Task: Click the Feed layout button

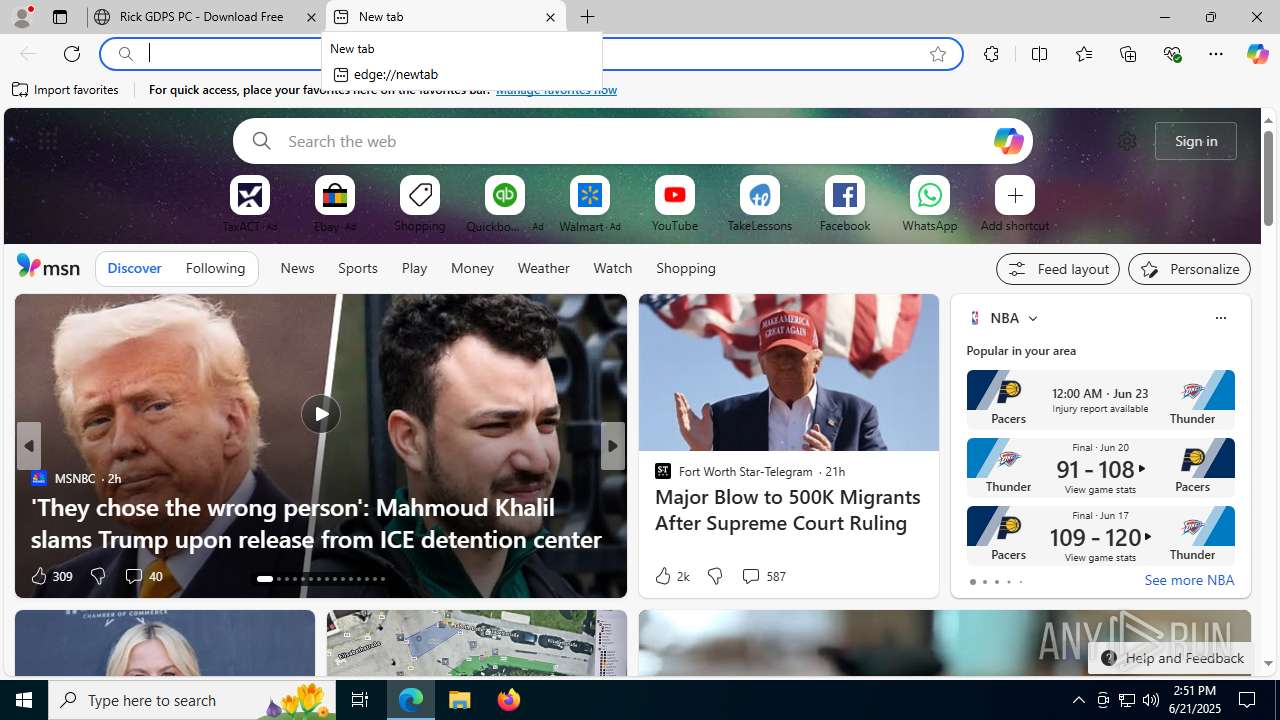Action: coord(1057,269)
